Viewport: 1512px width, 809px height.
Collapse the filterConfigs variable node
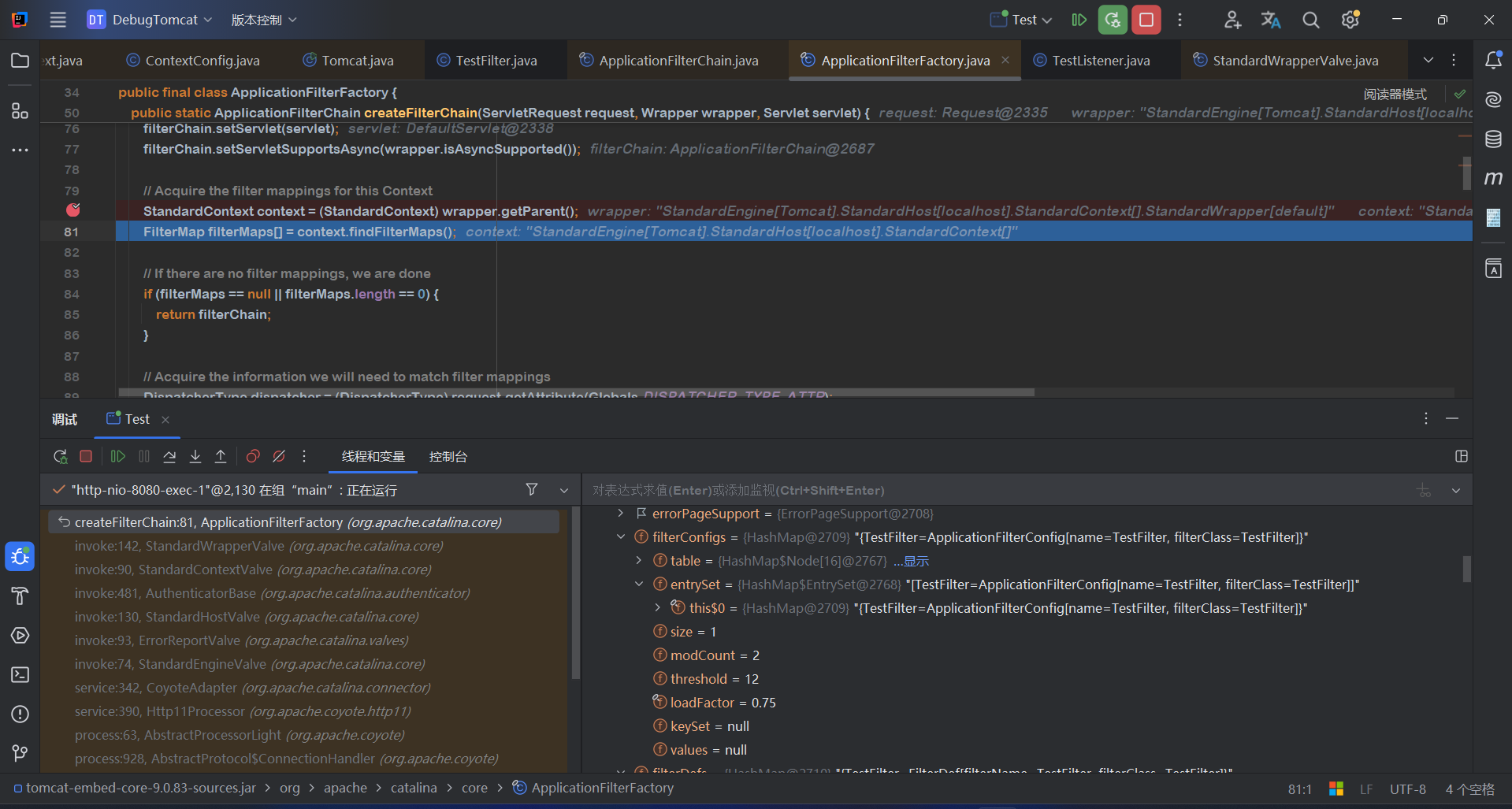(621, 537)
